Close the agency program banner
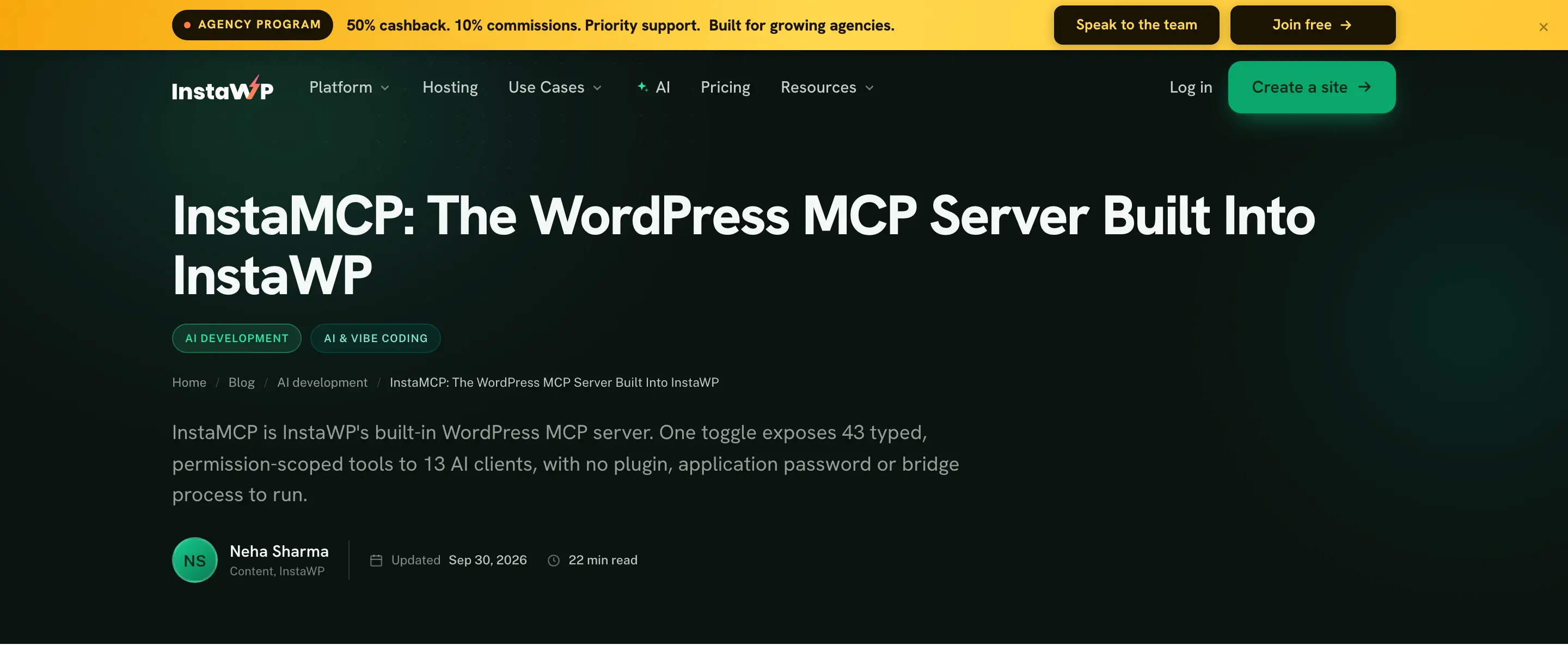 1543,27
